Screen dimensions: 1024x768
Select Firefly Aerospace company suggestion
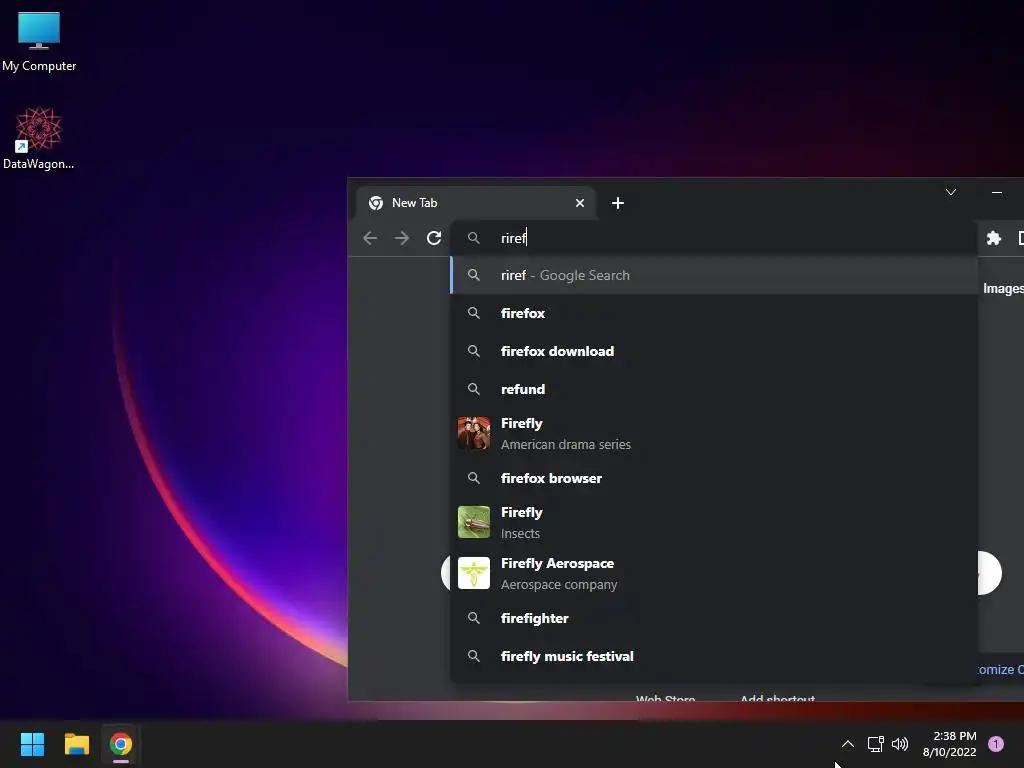click(714, 573)
